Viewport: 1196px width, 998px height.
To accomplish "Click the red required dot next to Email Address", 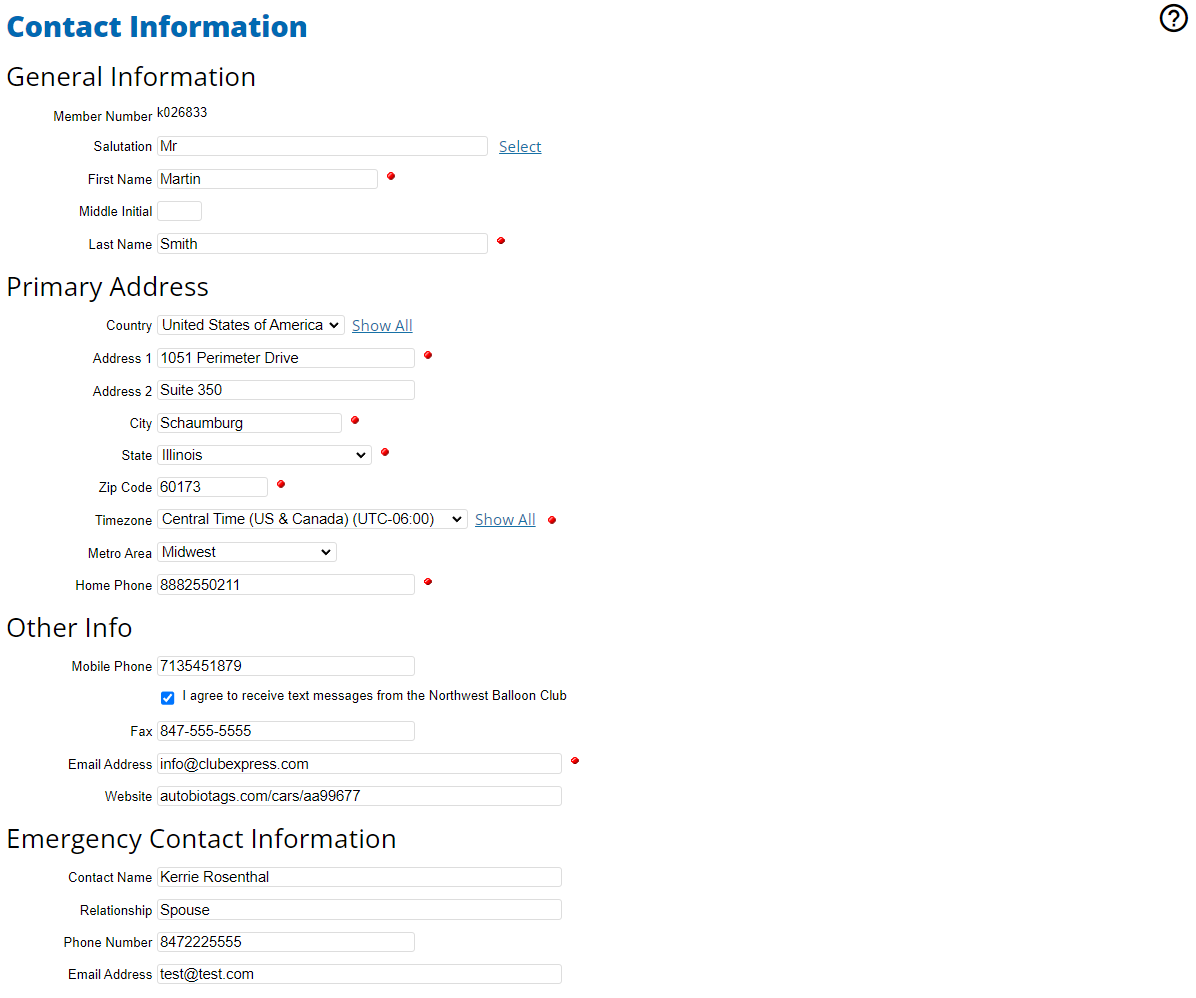I will click(574, 761).
